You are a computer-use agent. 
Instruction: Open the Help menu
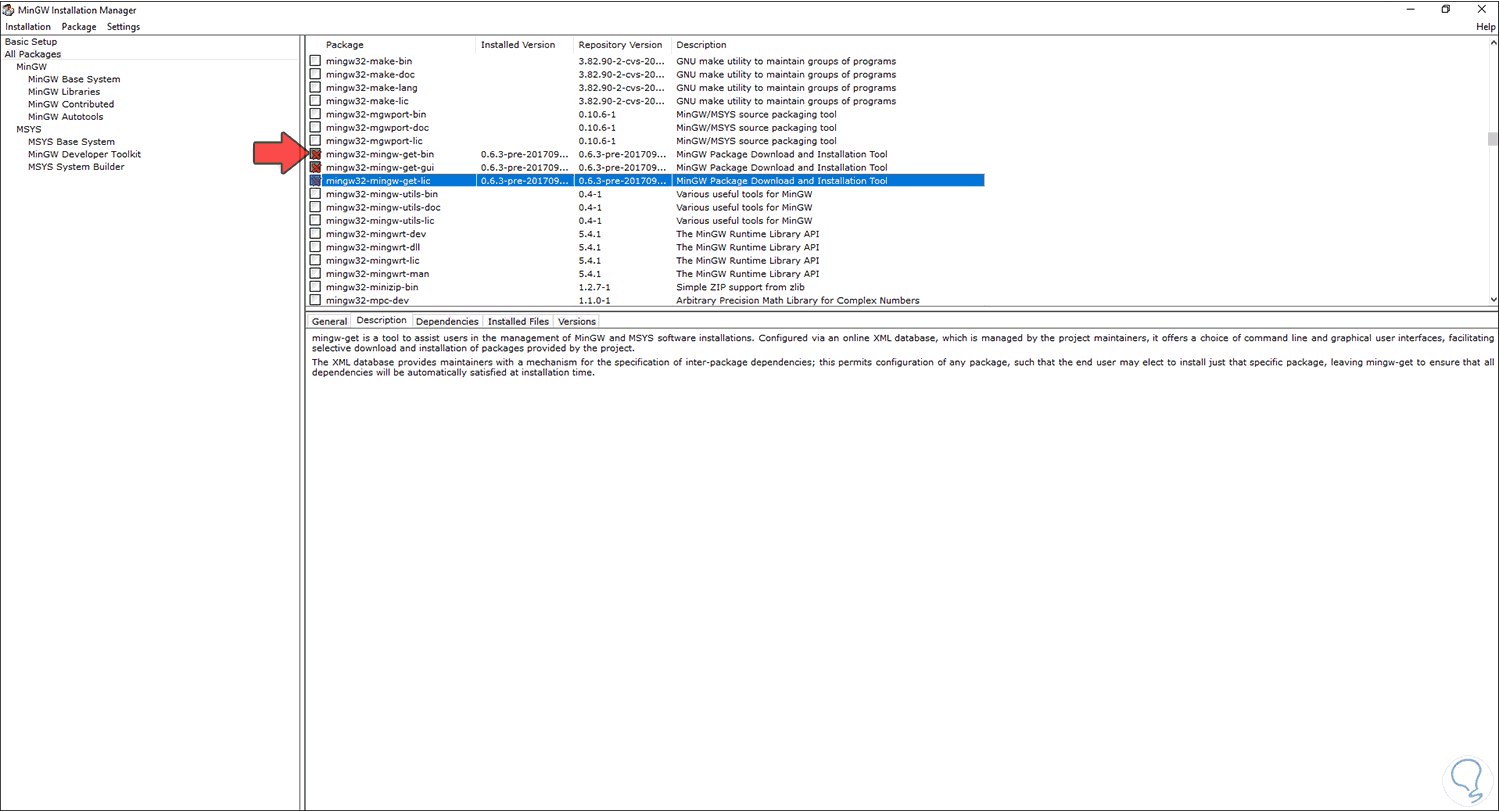[x=1486, y=27]
